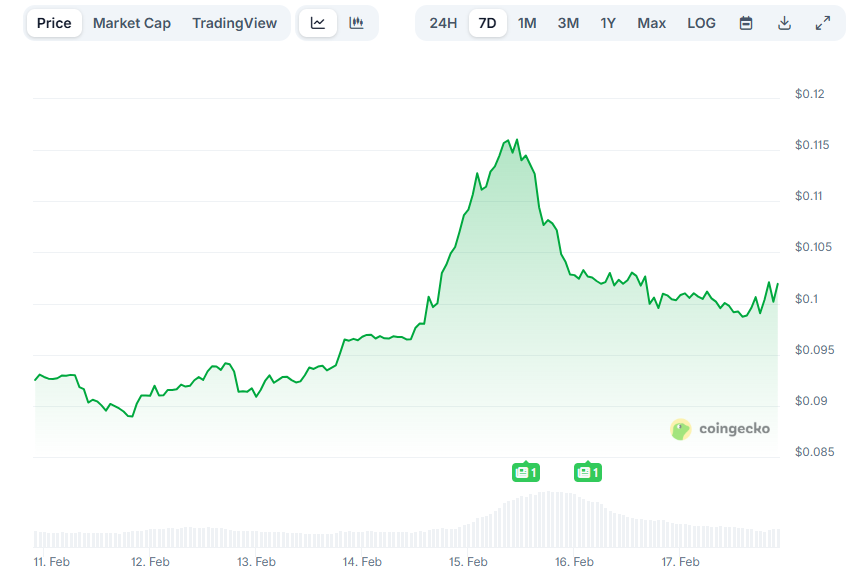Expand the chart with the fullscreen icon
This screenshot has height=582, width=852.
tap(823, 22)
